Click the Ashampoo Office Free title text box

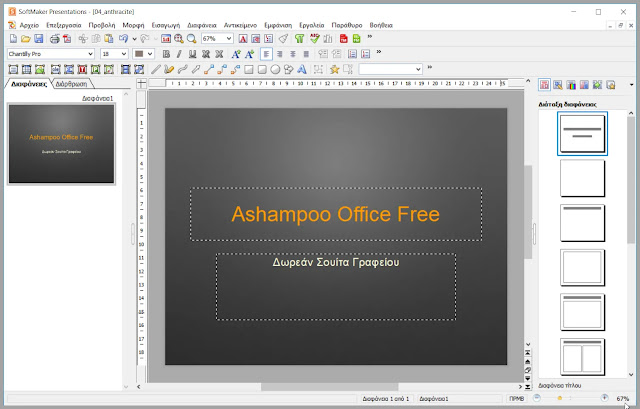[336, 214]
